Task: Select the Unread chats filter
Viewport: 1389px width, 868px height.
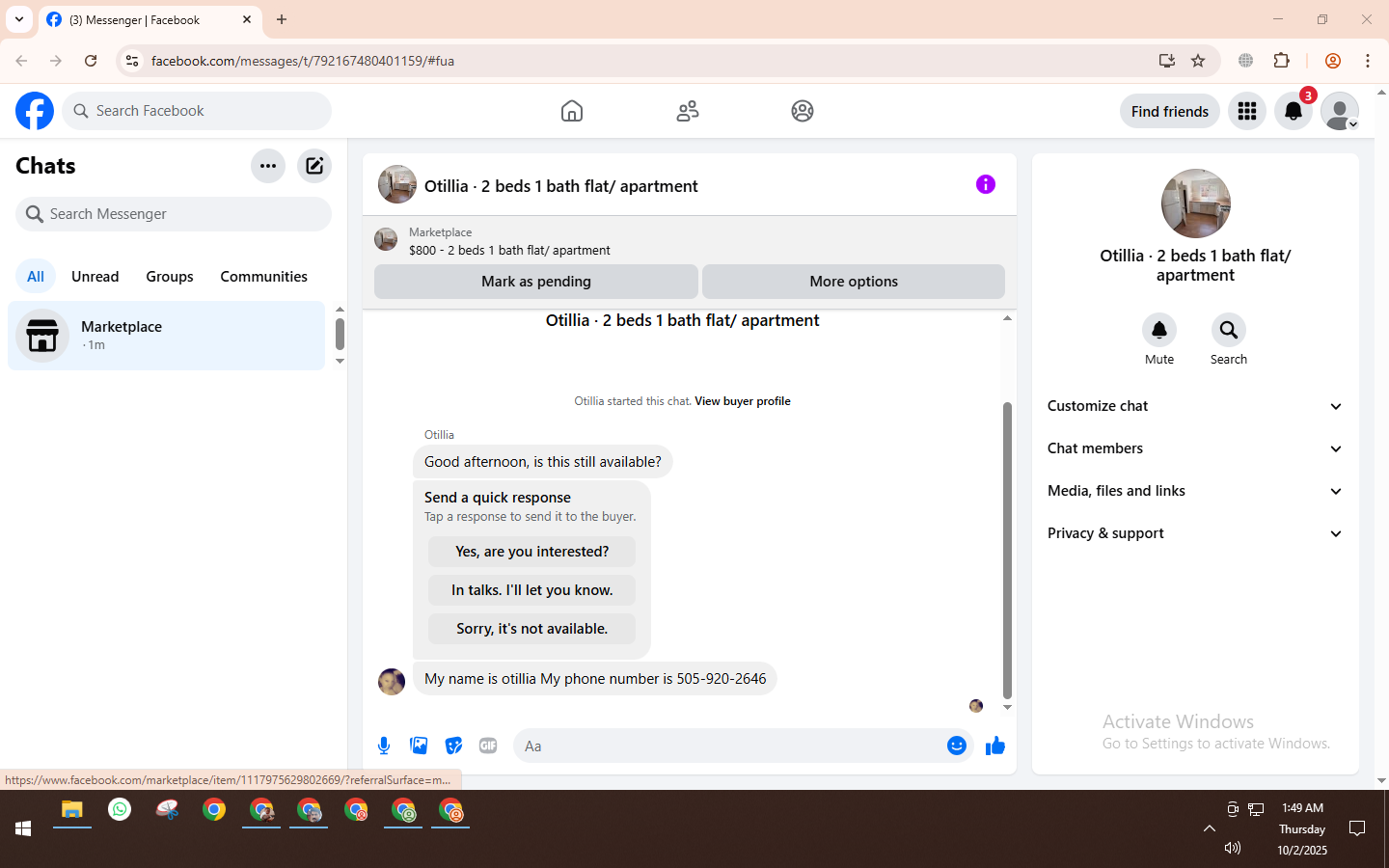Action: tap(95, 277)
